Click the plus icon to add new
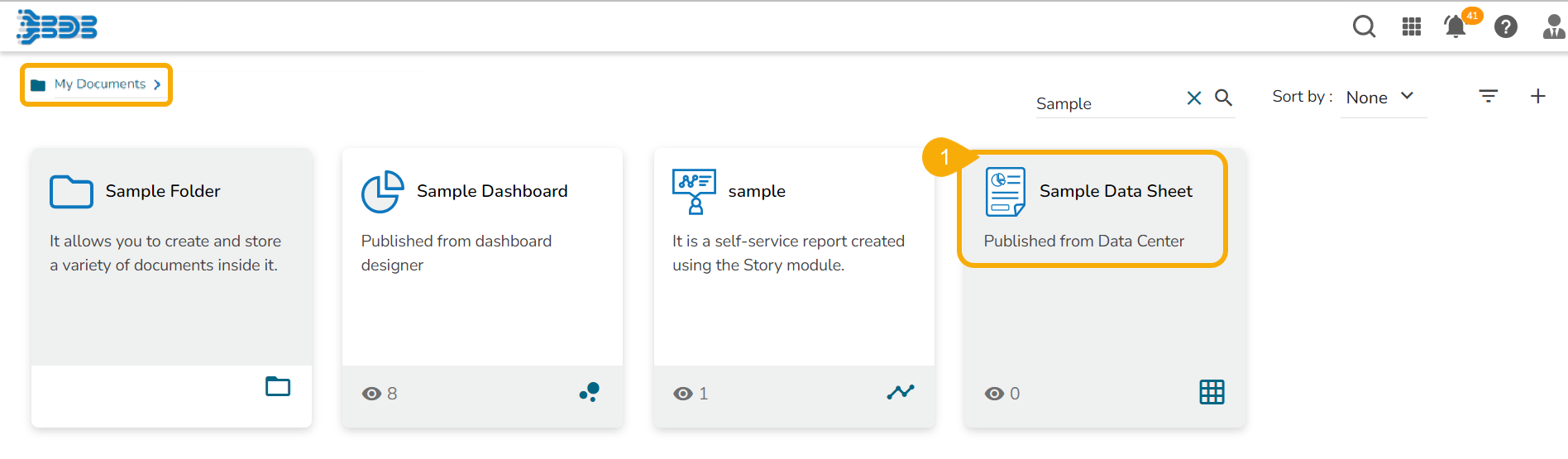This screenshot has width=1568, height=459. click(1537, 97)
